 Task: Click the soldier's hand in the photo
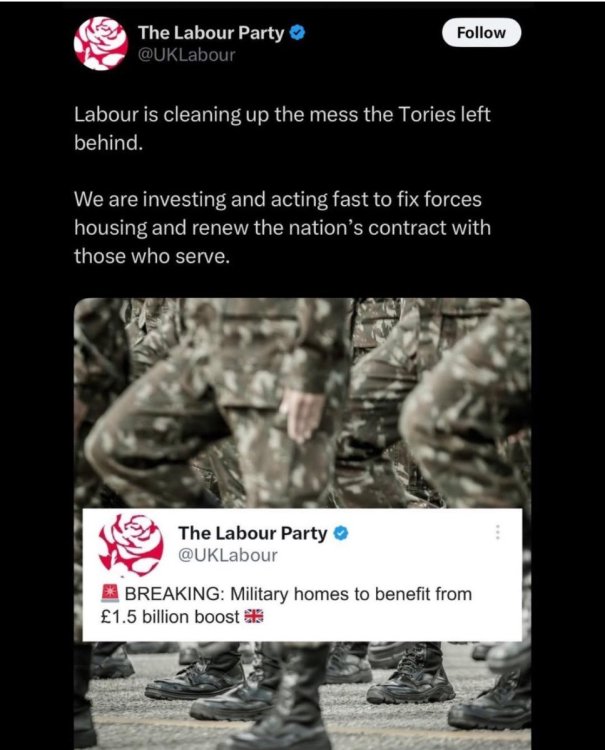pos(301,415)
